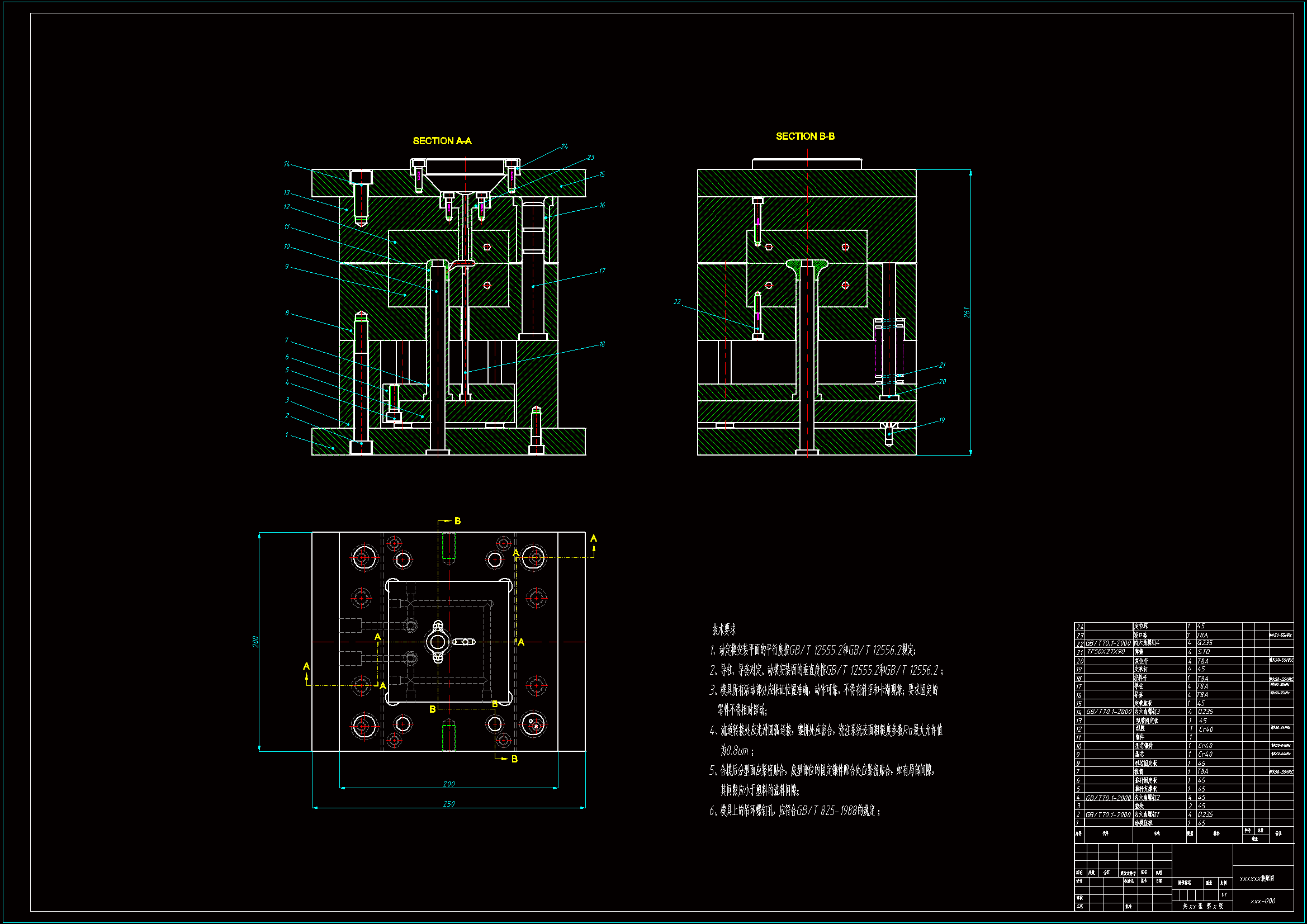Select balloon number 19 in Section B-B
The image size is (1307, 924).
click(x=941, y=420)
